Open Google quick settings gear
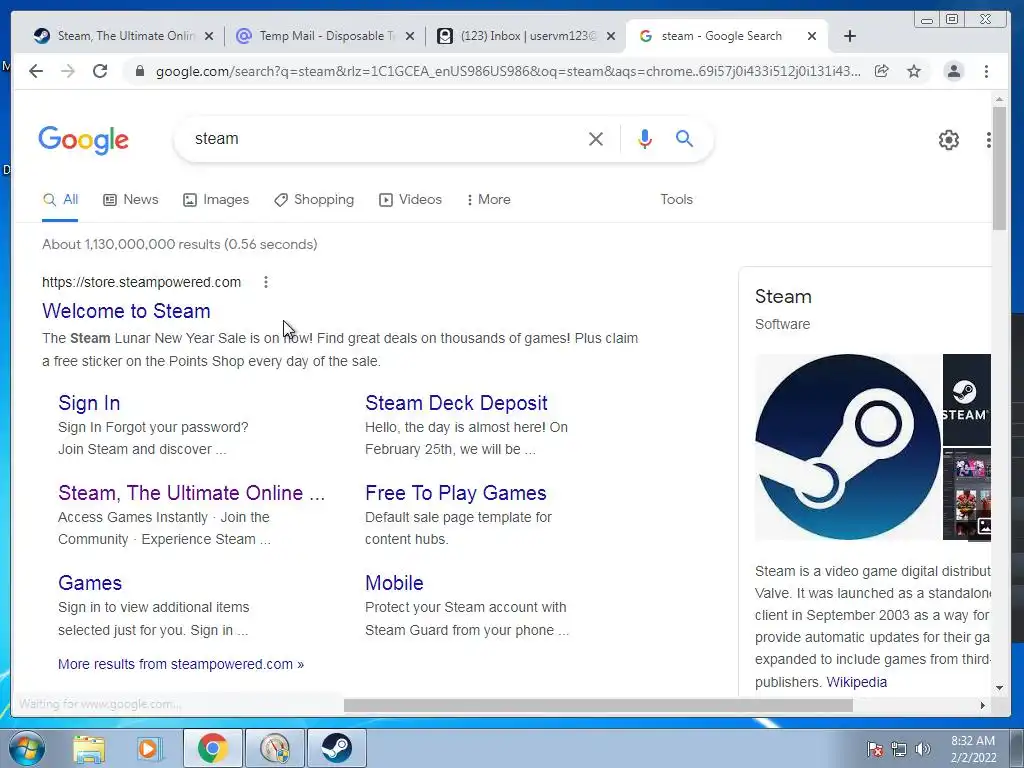This screenshot has height=768, width=1024. 949,140
